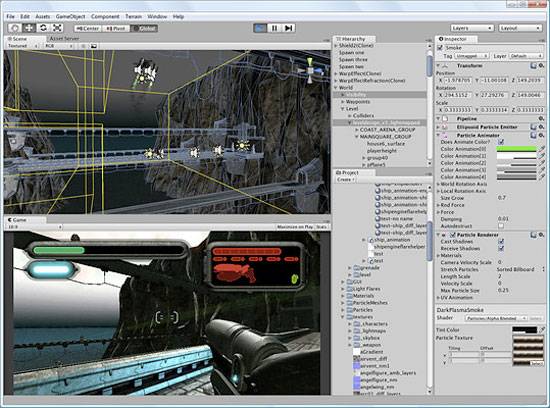Toggle the Center pivot mode button
550x408 pixels.
[x=88, y=28]
